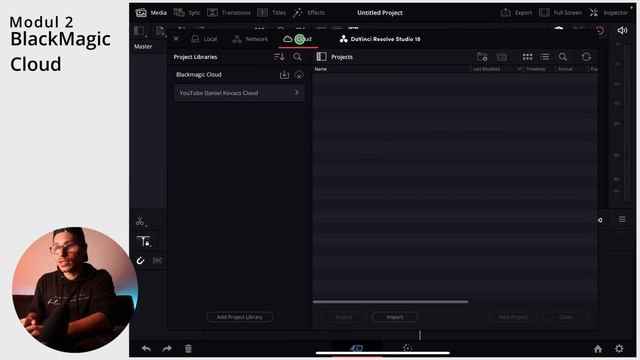Image resolution: width=640 pixels, height=360 pixels.
Task: Toggle the project libraries sidebar
Action: [321, 57]
